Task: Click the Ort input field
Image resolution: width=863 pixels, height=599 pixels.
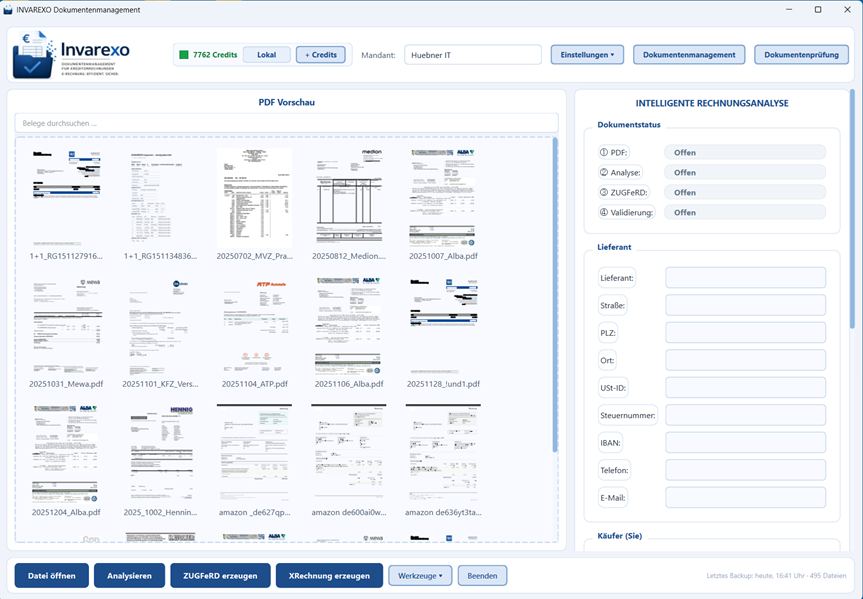Action: coord(745,360)
